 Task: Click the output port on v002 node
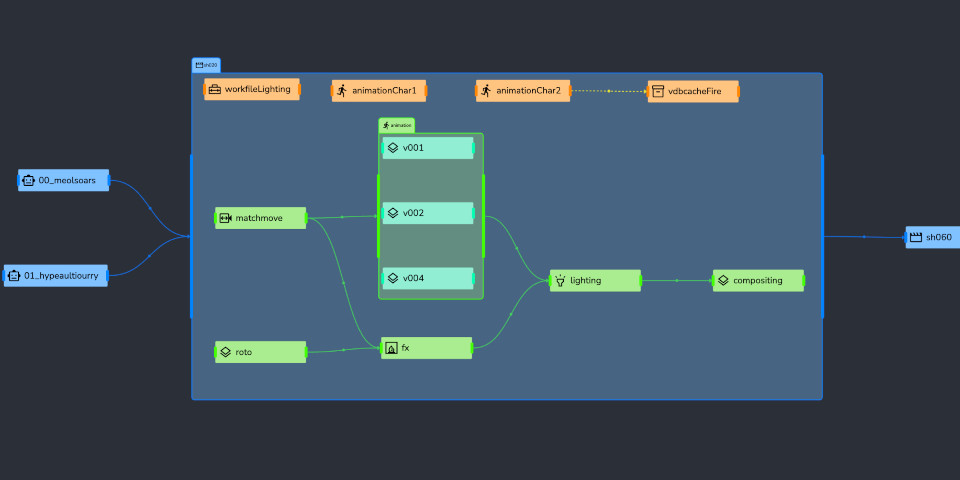(474, 213)
